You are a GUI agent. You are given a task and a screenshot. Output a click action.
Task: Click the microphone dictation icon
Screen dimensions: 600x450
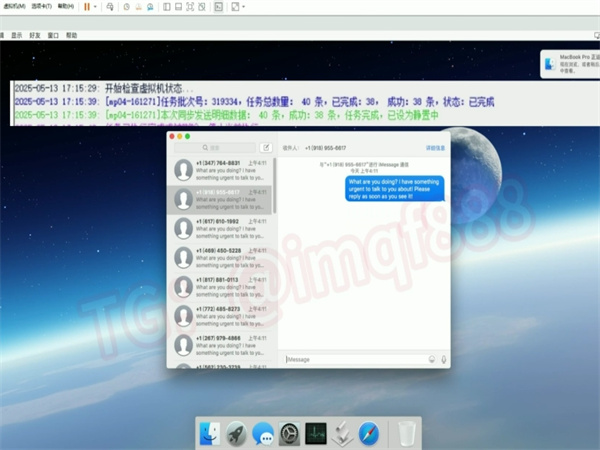tap(443, 359)
